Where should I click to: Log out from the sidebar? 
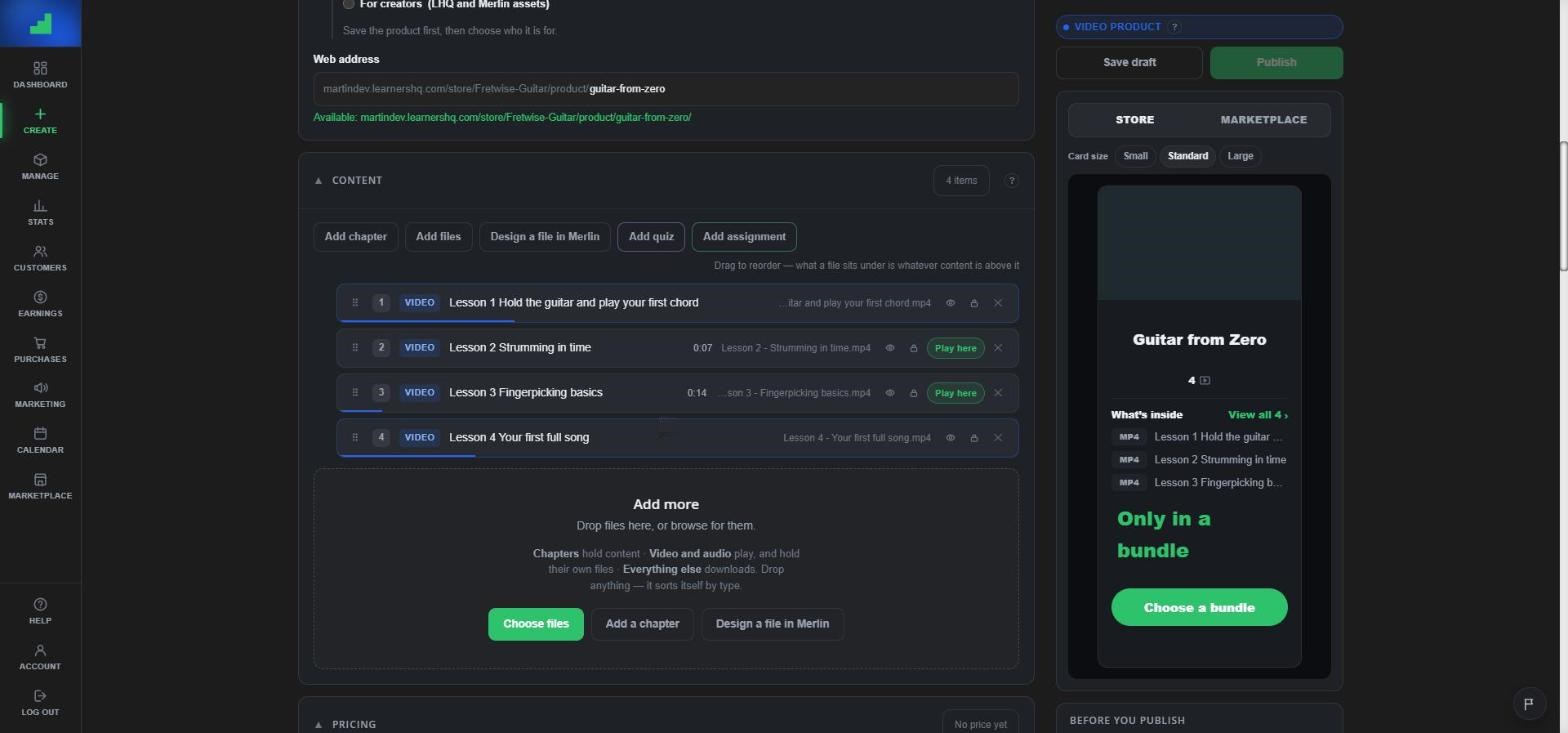click(x=40, y=704)
